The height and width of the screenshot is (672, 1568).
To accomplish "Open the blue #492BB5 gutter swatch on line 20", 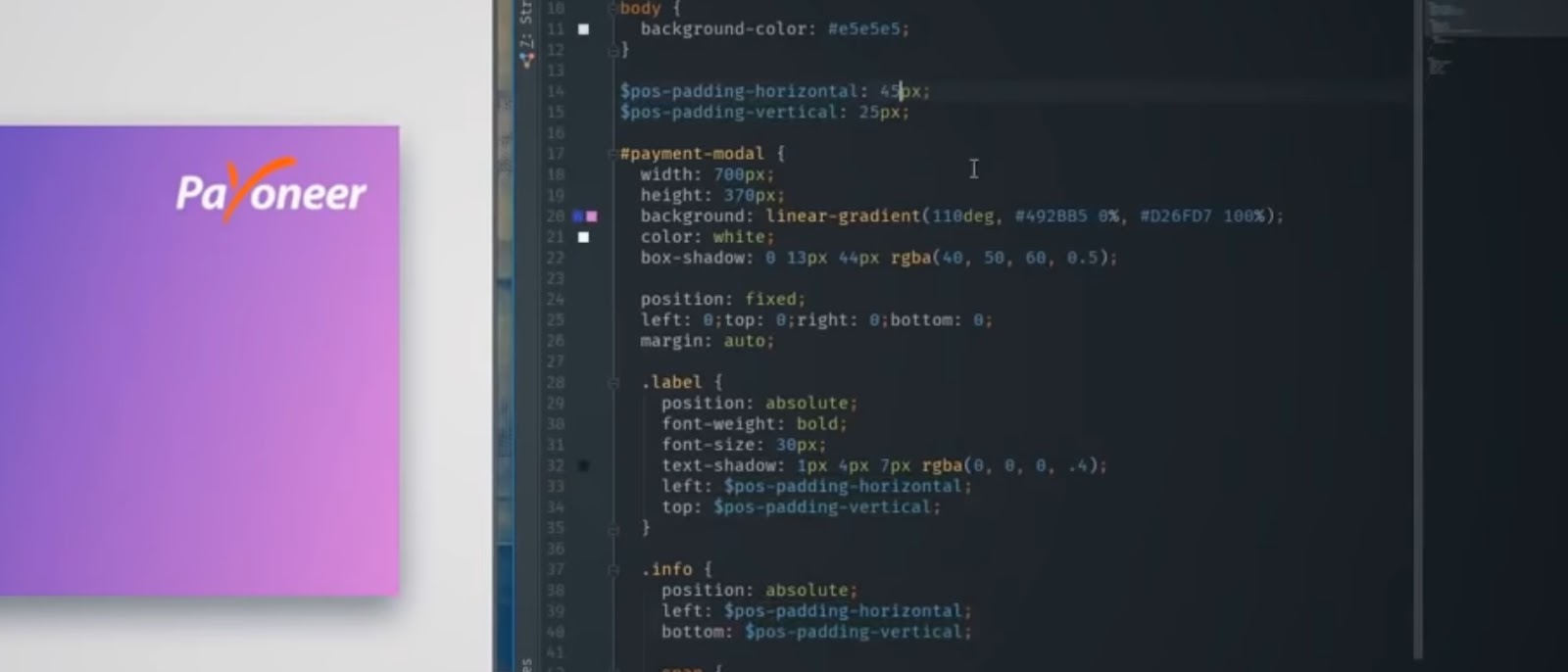I will [x=578, y=216].
